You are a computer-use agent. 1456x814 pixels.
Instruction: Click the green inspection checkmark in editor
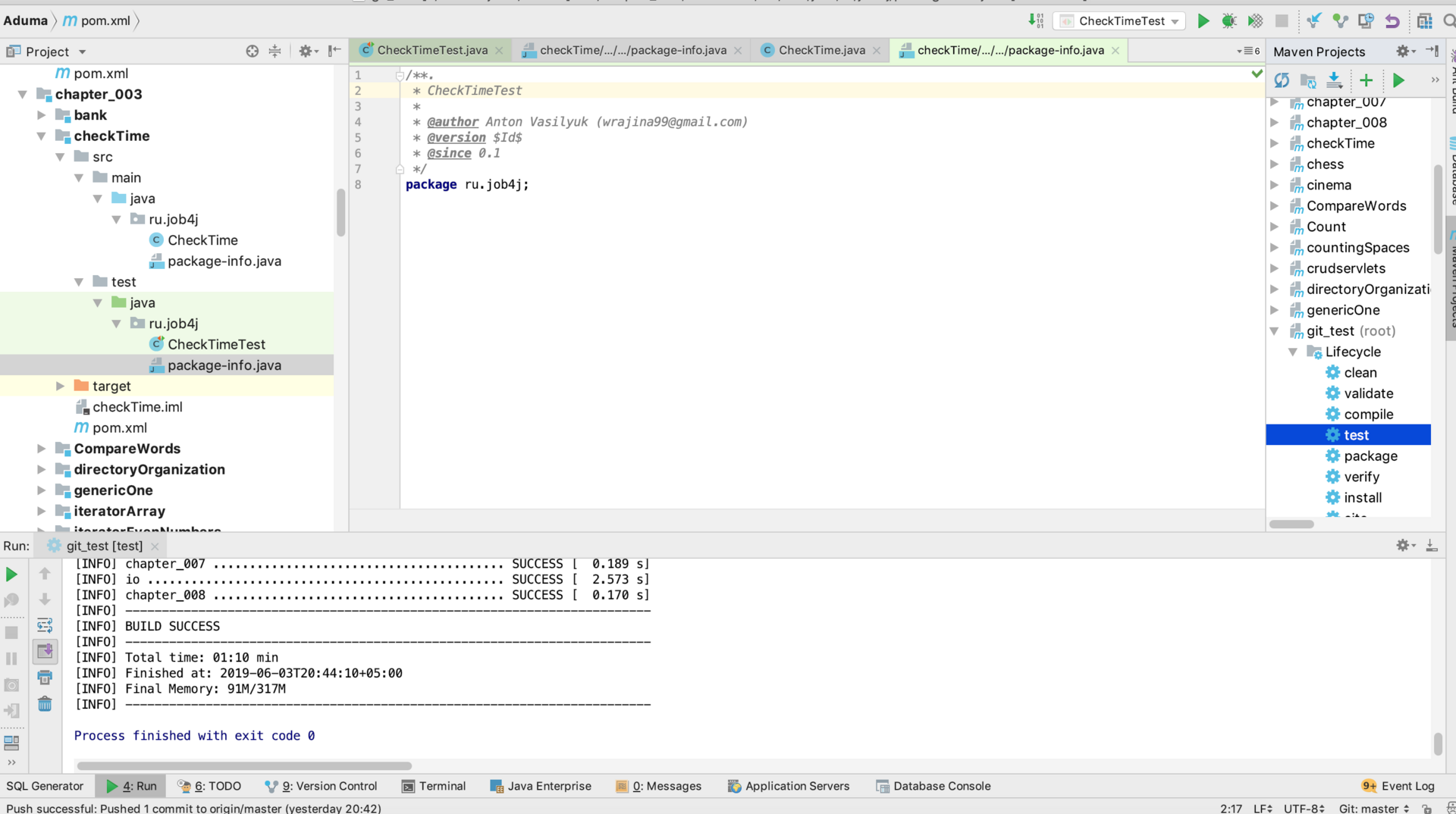(x=1257, y=74)
